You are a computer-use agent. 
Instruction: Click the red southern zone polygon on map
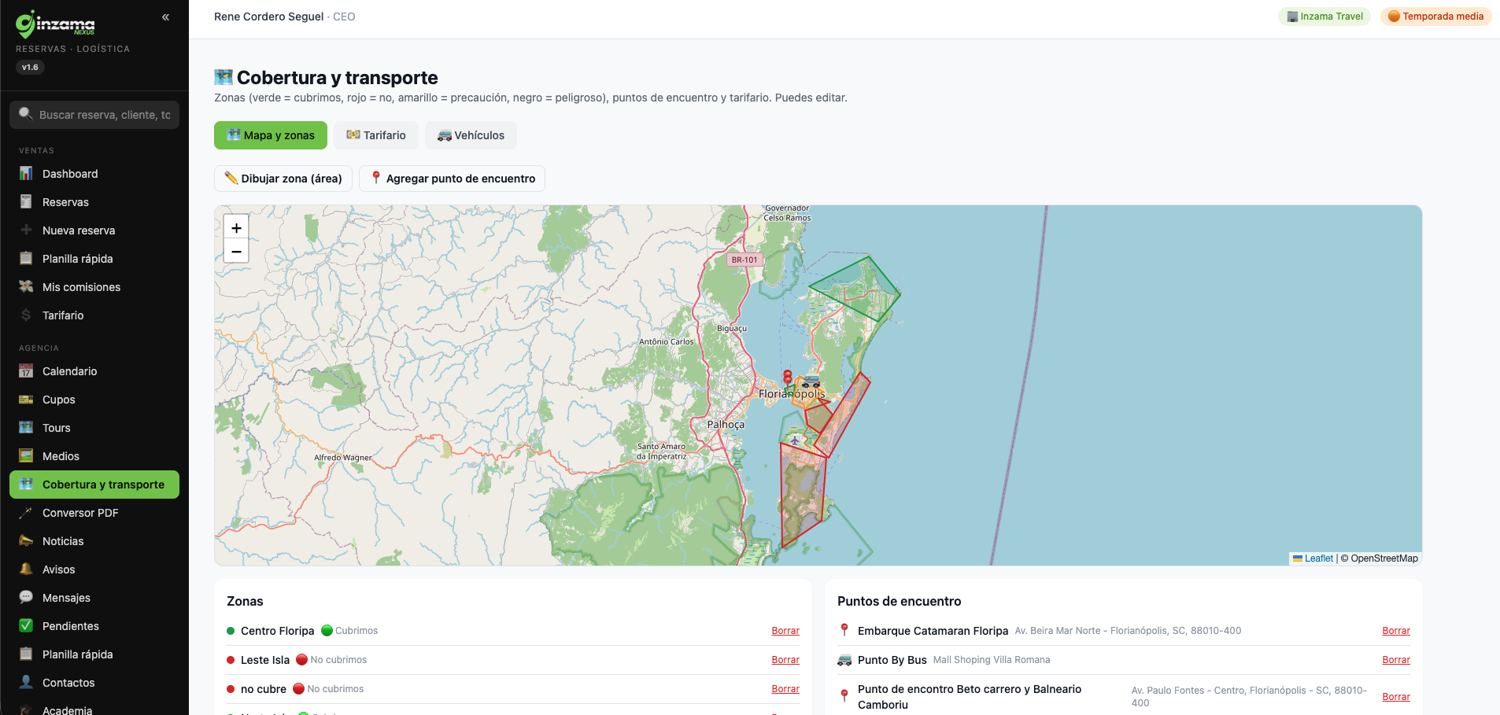pos(803,495)
